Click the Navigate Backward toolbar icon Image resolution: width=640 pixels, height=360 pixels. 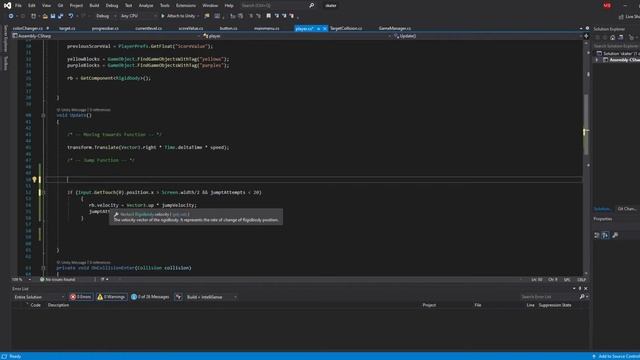click(11, 16)
